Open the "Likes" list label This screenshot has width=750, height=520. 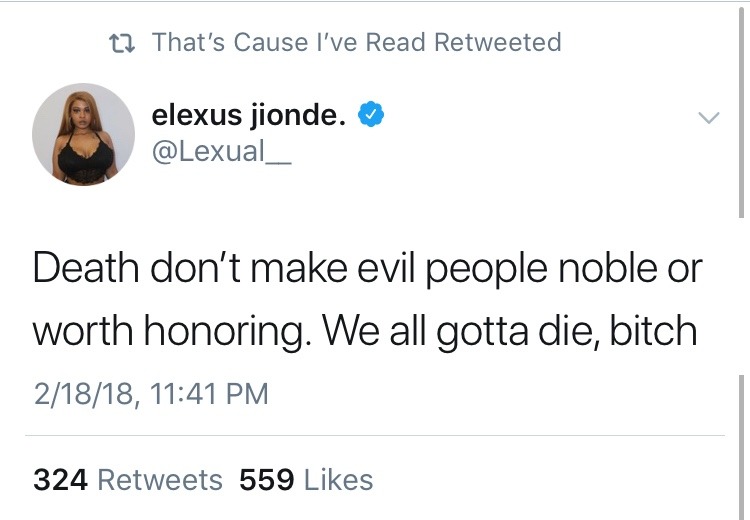(338, 480)
